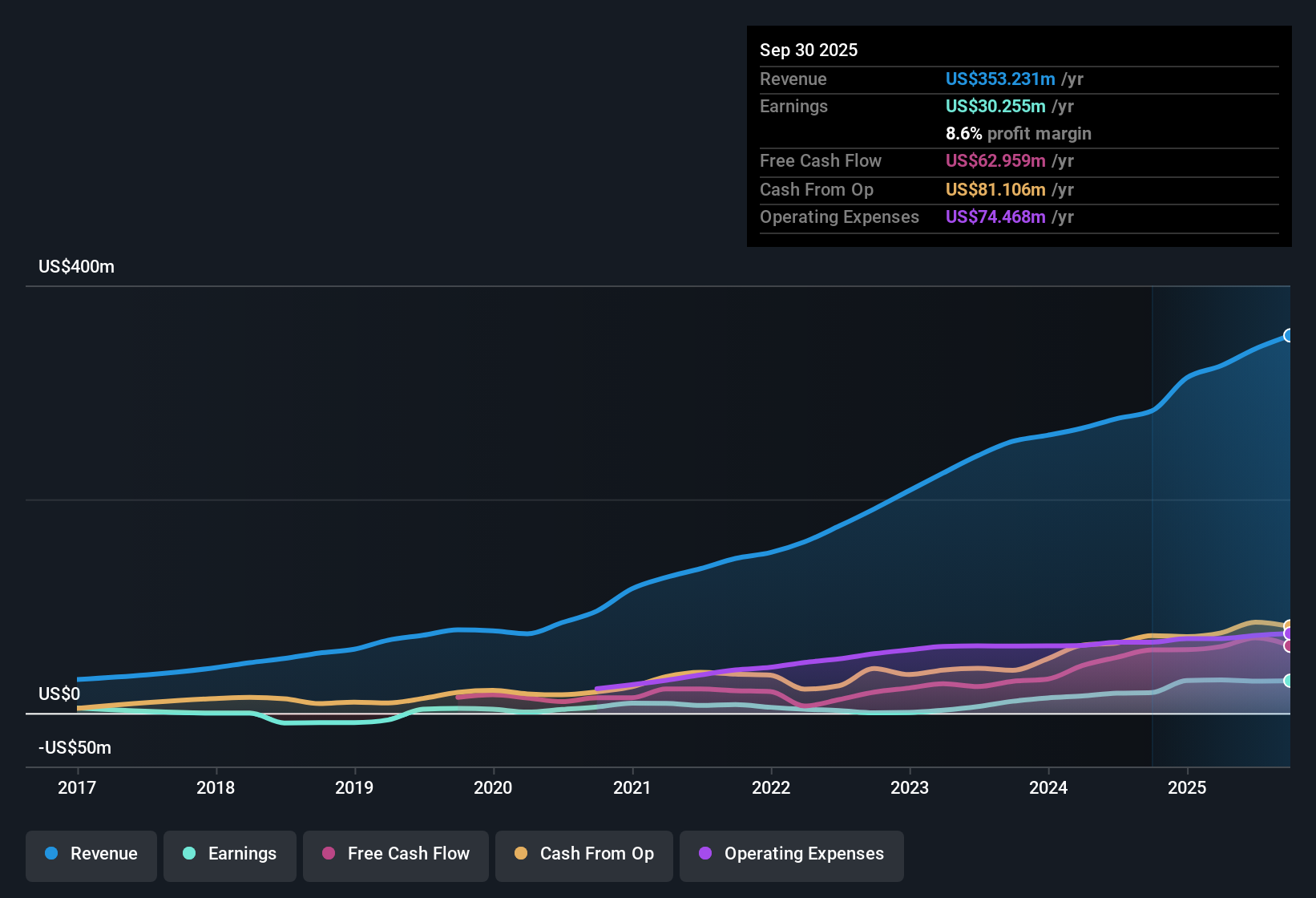Toggle the Revenue series legend button
This screenshot has height=898, width=1316.
pos(91,854)
